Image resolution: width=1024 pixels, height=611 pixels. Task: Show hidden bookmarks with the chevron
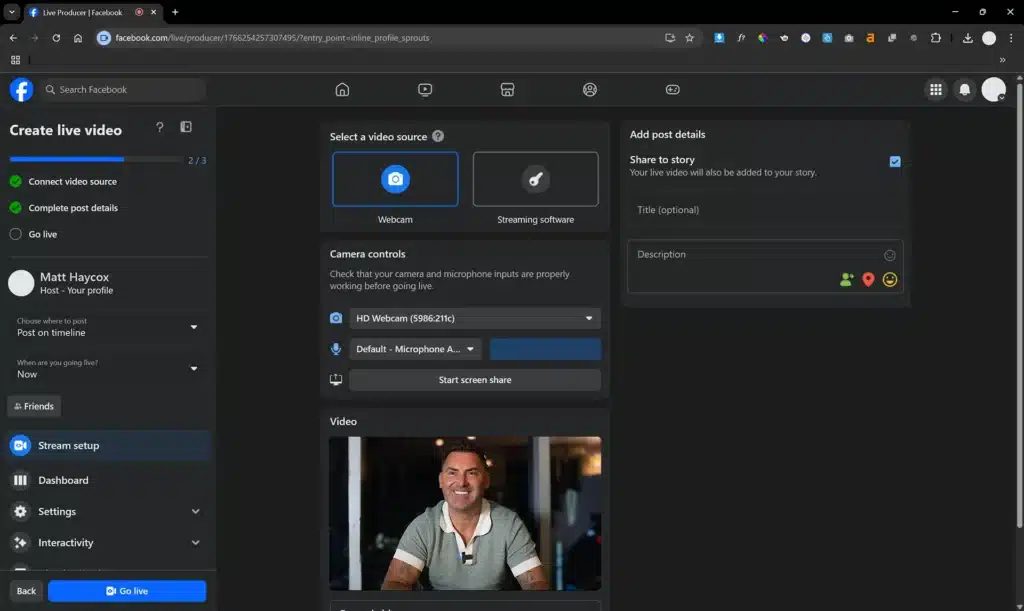[1002, 59]
